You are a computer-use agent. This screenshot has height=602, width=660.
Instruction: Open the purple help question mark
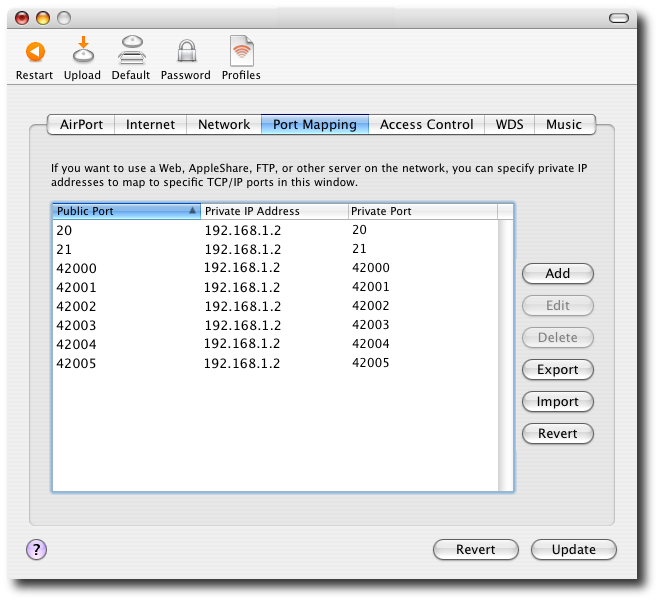point(37,549)
